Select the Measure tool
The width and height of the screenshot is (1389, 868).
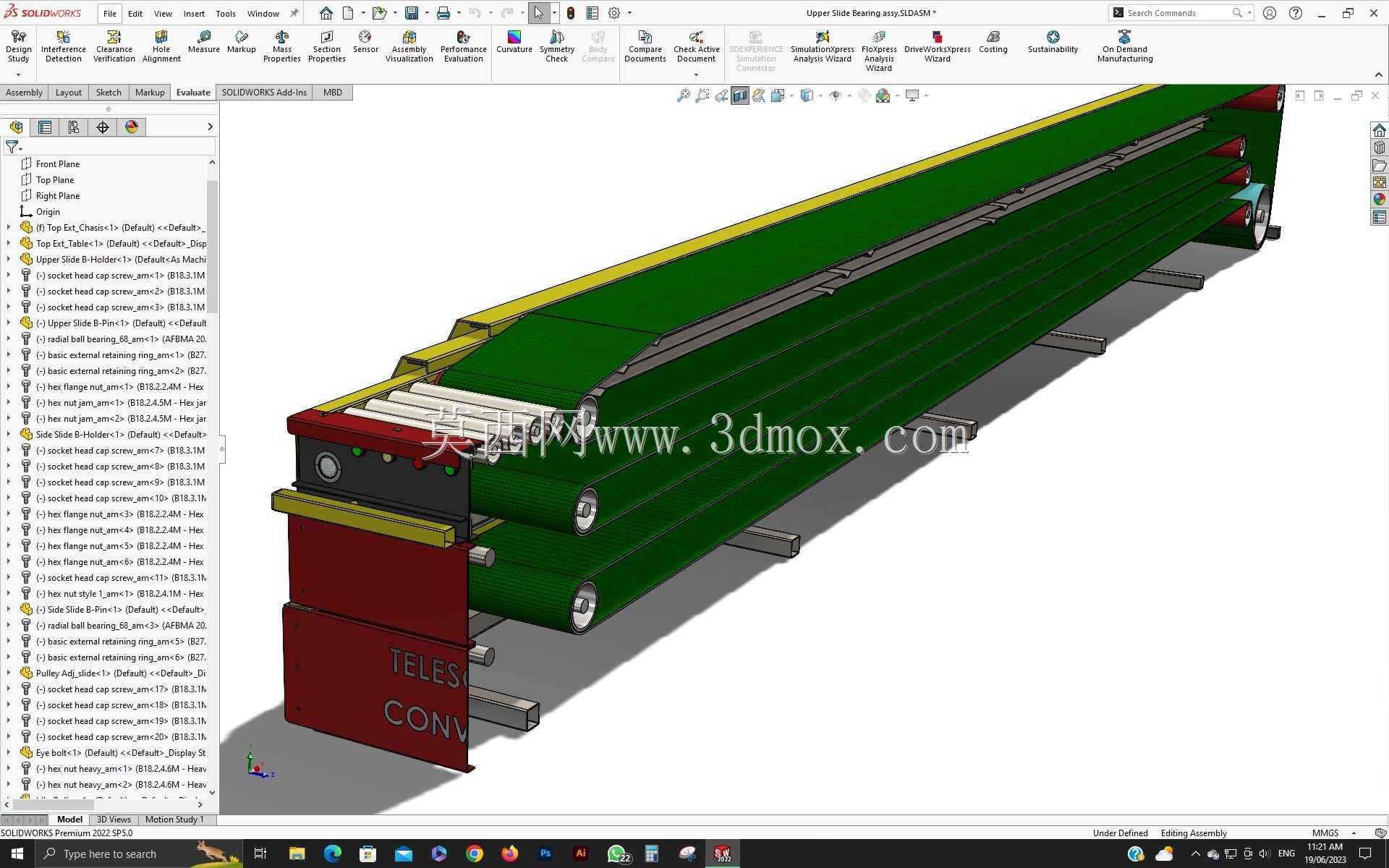point(204,42)
